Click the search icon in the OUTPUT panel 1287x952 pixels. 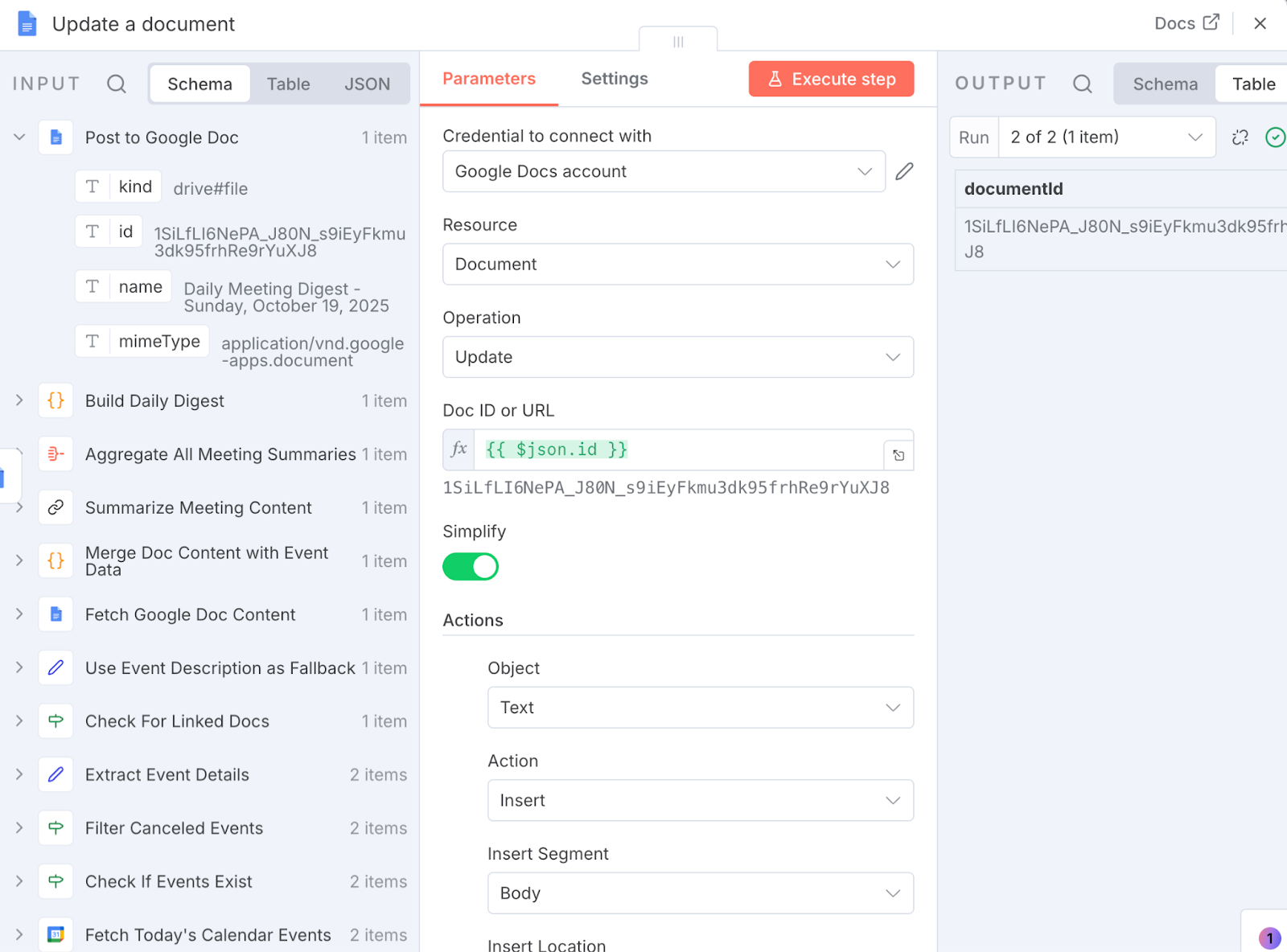(1082, 84)
